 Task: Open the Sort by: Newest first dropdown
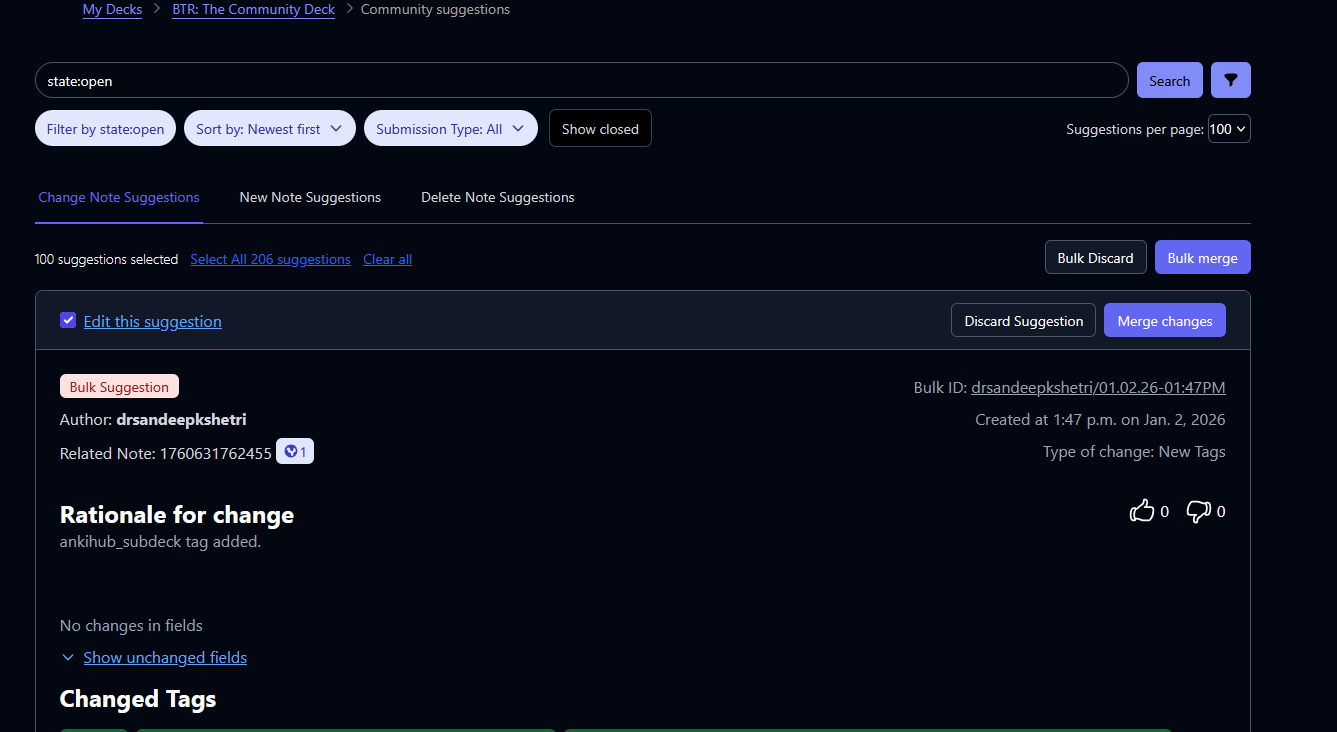[269, 129]
